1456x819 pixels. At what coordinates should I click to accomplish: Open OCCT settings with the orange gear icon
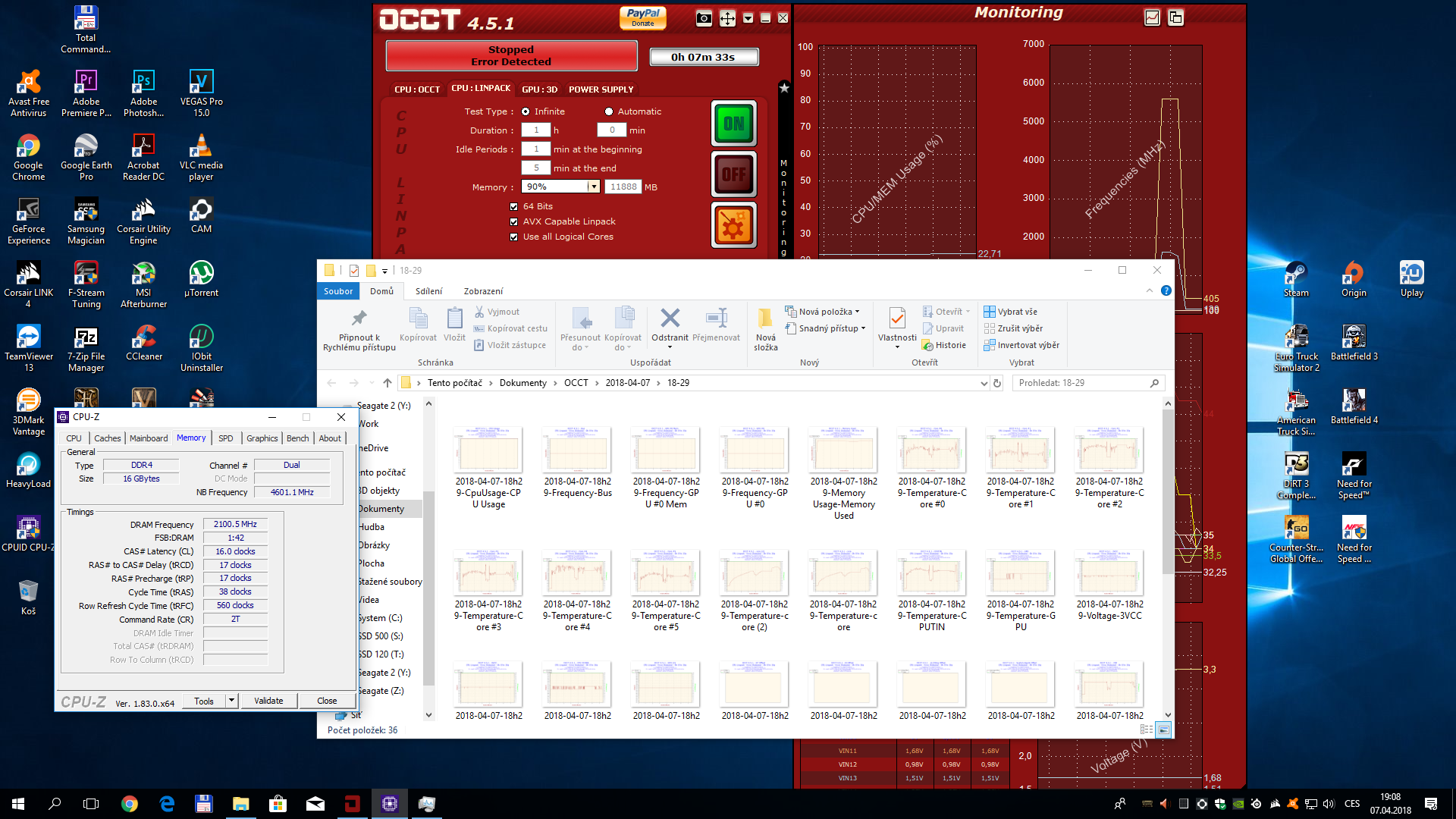[x=733, y=225]
